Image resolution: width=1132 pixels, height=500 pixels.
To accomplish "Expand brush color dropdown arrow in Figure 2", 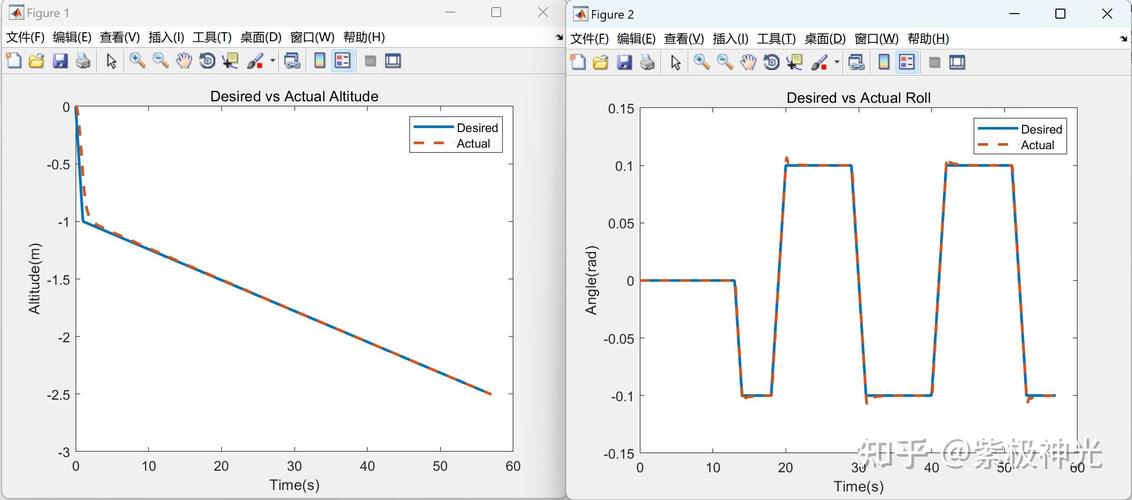I will pyautogui.click(x=836, y=62).
